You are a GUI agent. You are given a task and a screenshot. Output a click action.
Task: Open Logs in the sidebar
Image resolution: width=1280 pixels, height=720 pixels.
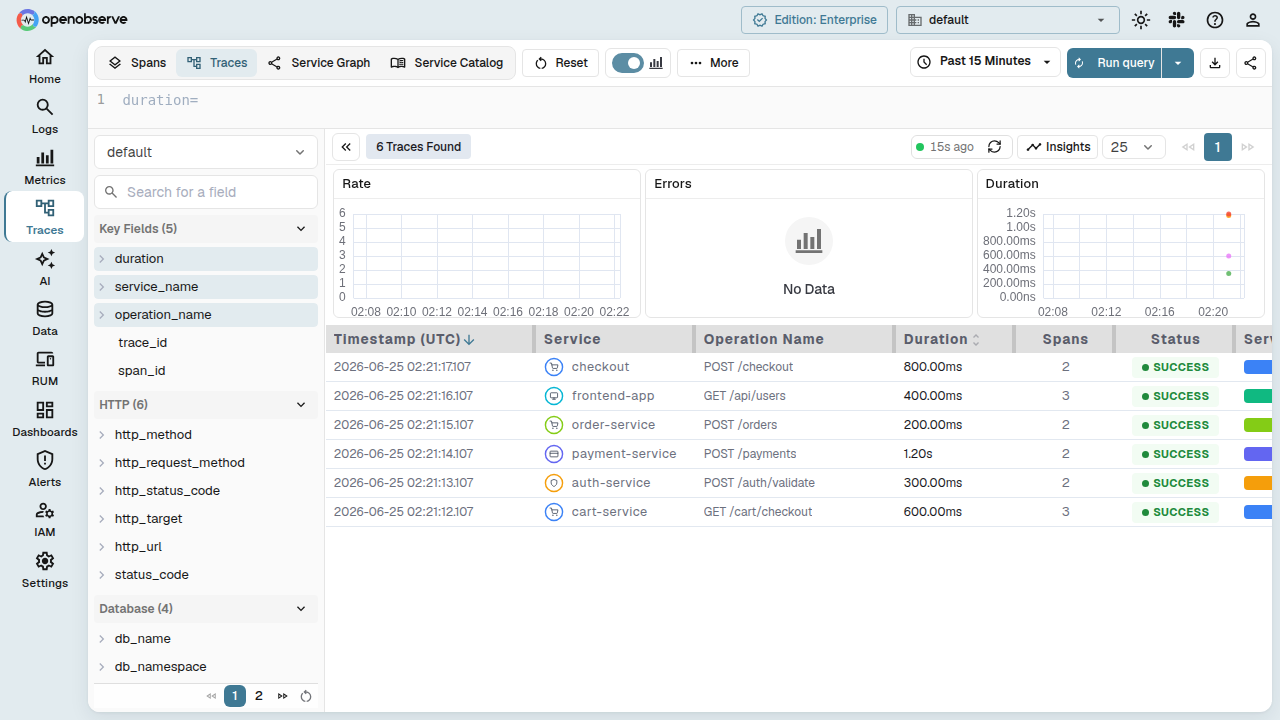[44, 116]
